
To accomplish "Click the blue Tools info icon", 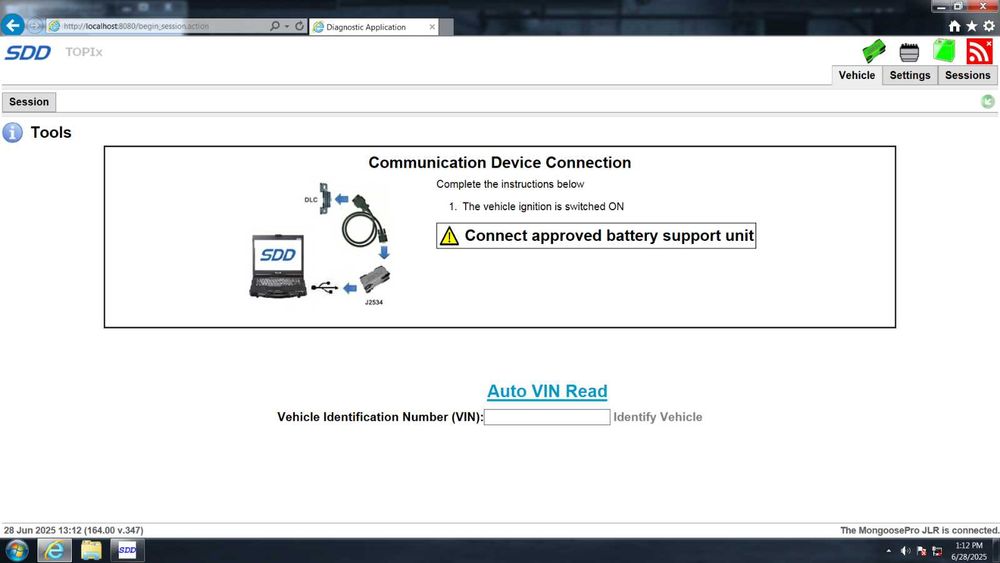I will click(x=13, y=133).
